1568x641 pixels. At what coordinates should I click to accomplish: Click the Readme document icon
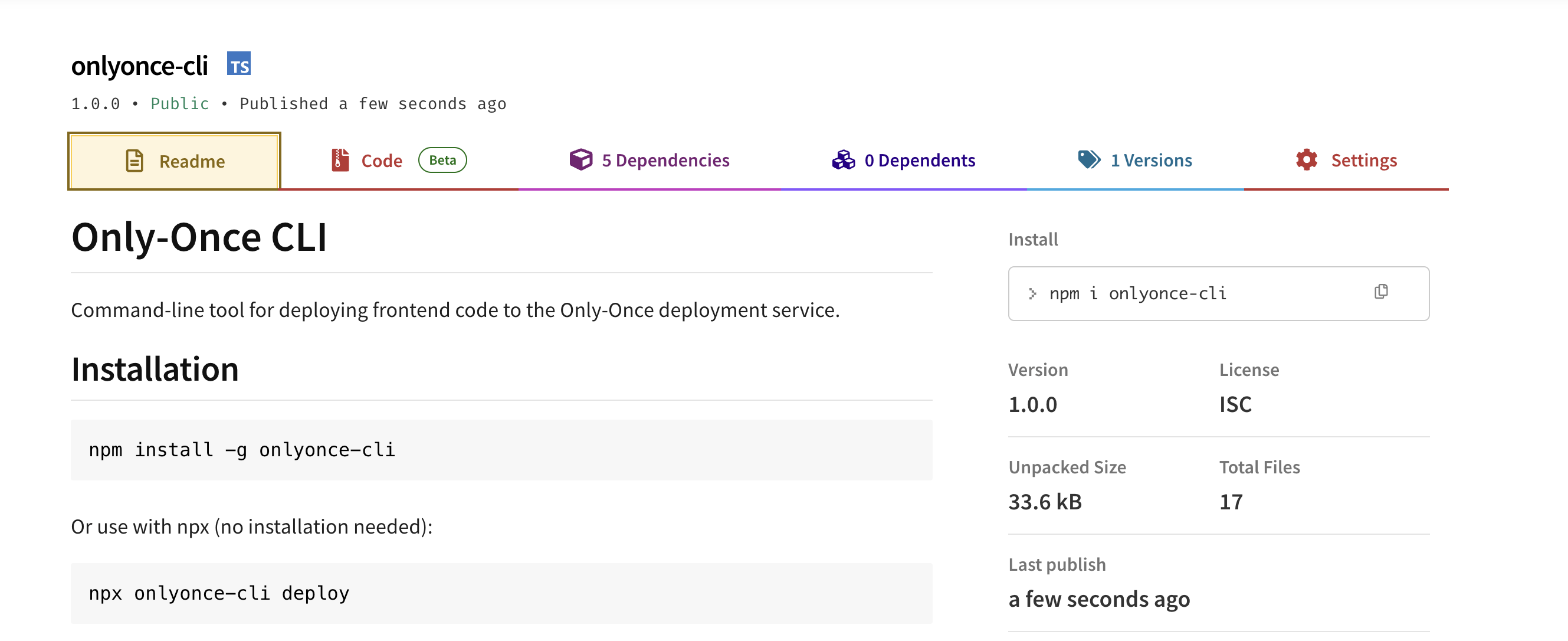pos(135,161)
